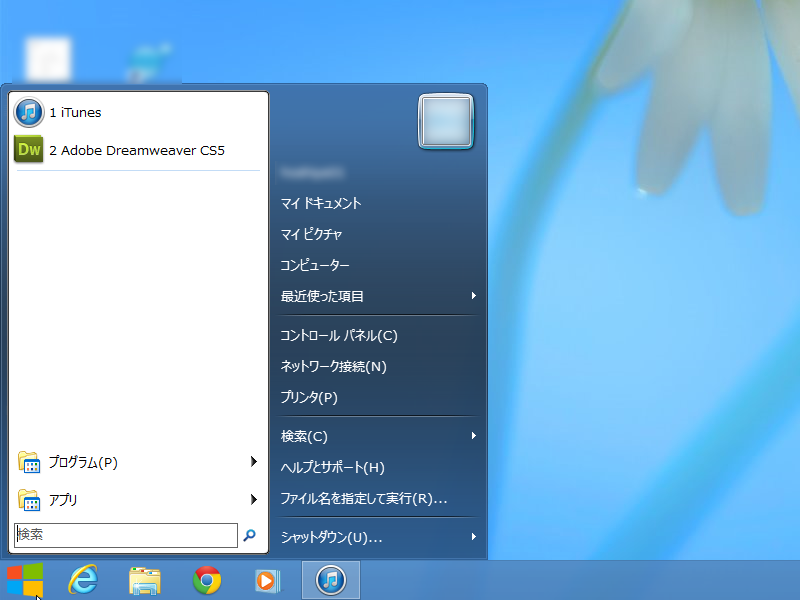Launch Adobe Dreamweaver CS5 via its Dw icon

[29, 150]
